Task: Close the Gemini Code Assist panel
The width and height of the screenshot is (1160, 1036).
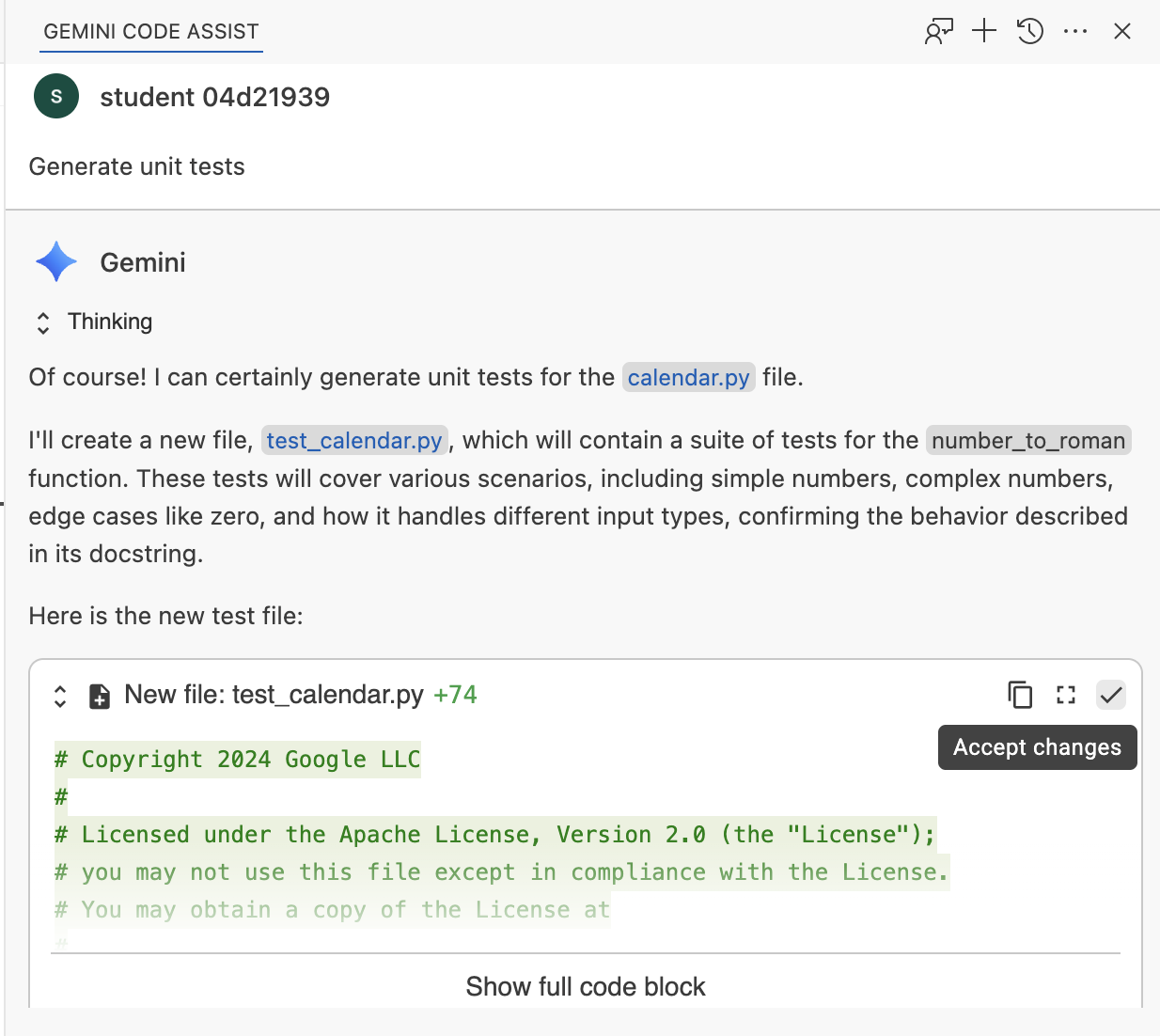Action: point(1121,32)
